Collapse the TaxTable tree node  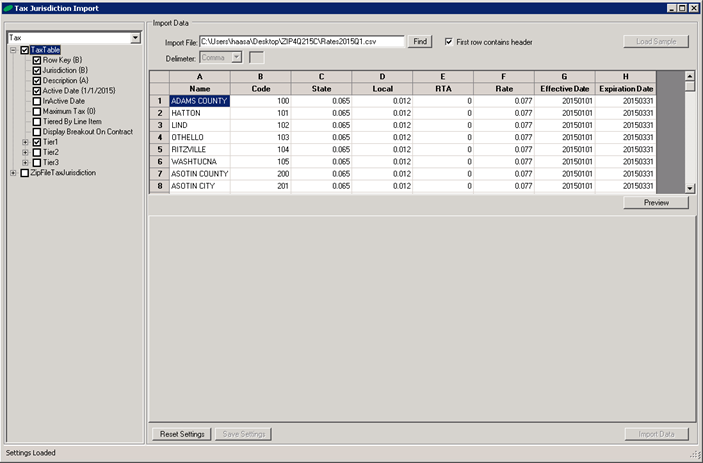[x=13, y=50]
